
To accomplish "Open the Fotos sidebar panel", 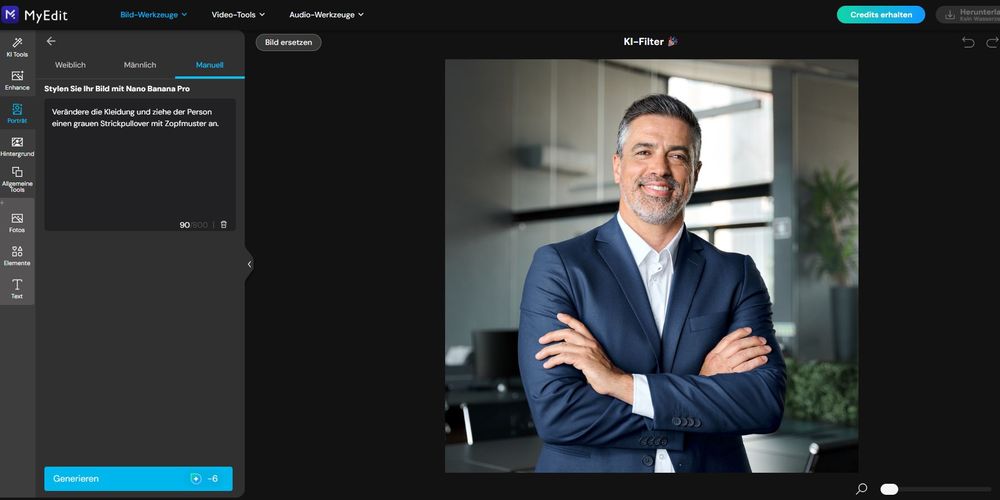I will (17, 223).
